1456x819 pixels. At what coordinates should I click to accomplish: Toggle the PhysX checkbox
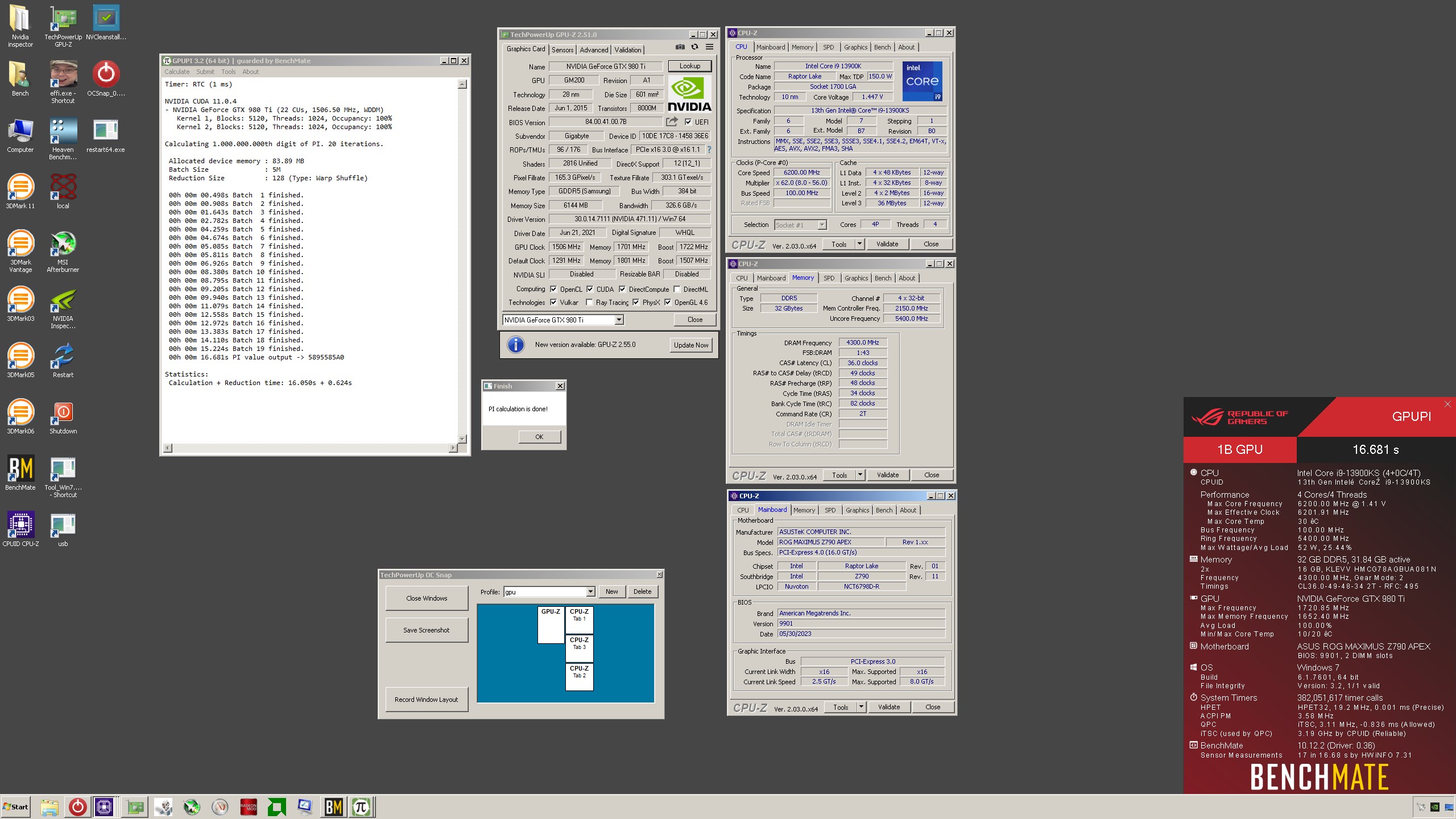pos(636,302)
